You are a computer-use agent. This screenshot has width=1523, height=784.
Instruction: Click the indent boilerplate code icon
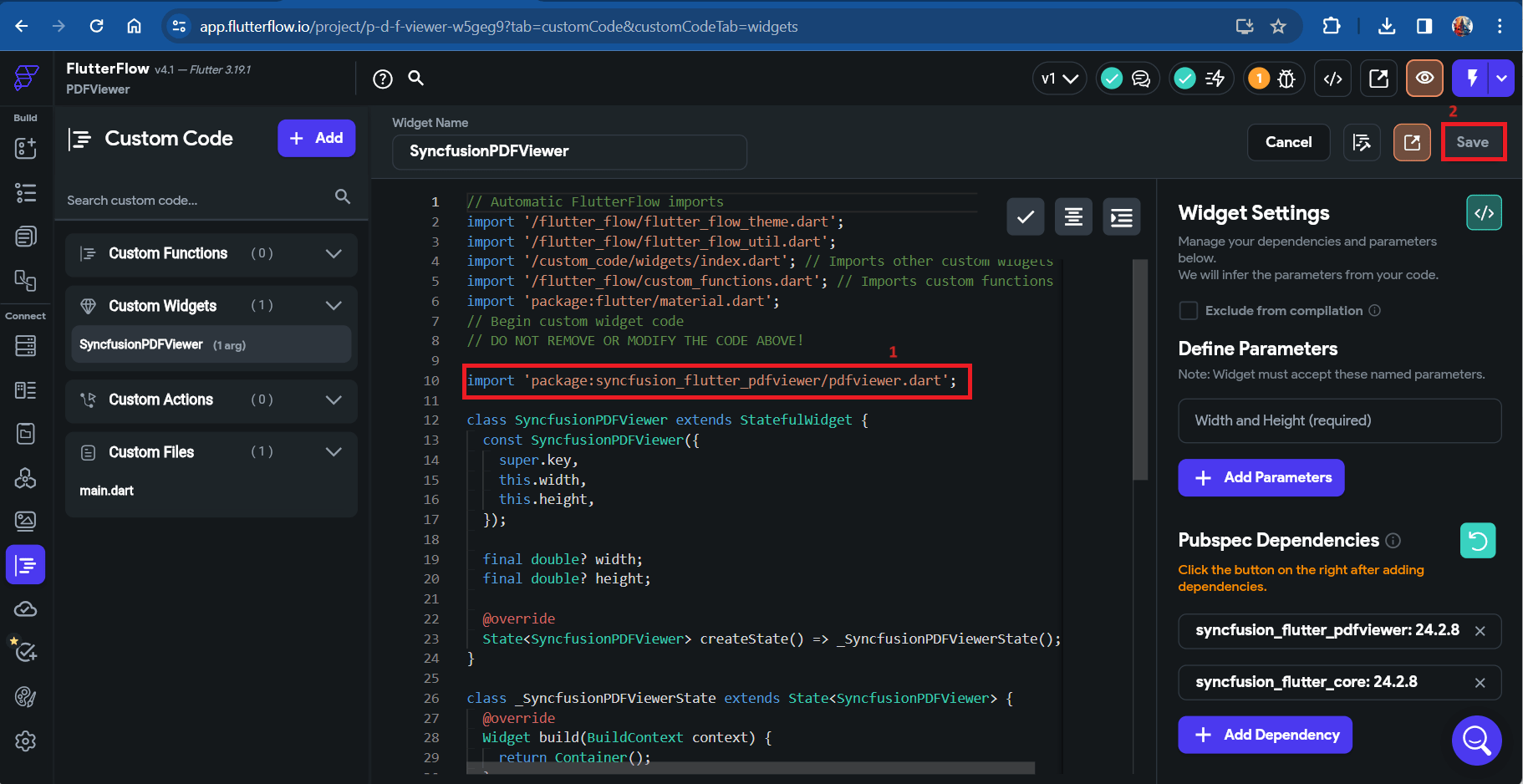pos(1122,217)
